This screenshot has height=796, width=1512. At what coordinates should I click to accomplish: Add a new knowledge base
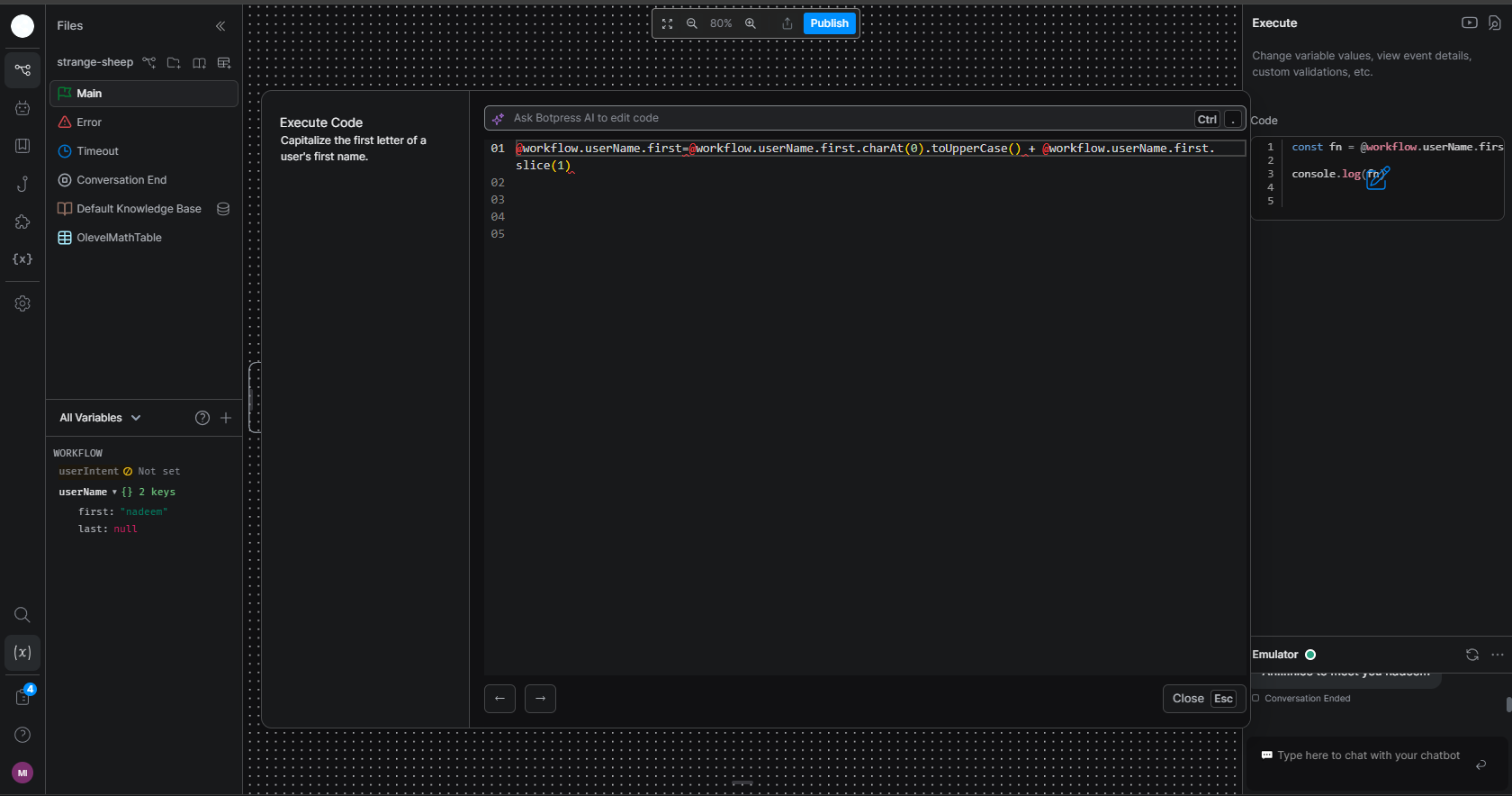pos(199,62)
